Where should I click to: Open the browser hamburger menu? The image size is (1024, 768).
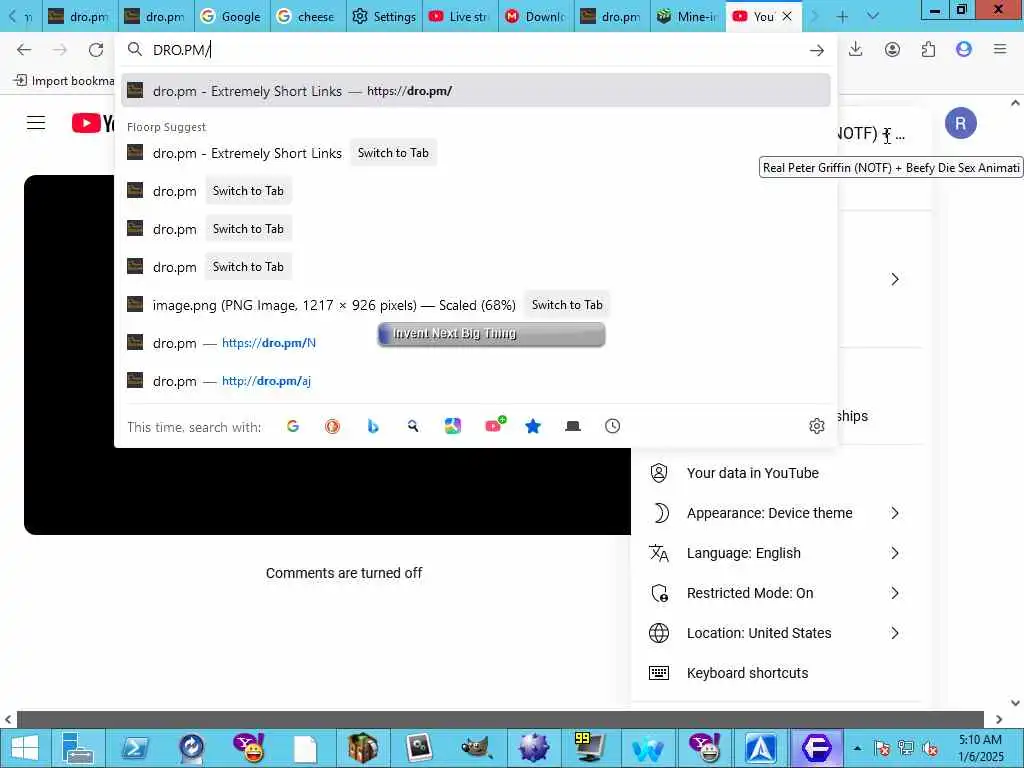coord(1000,49)
